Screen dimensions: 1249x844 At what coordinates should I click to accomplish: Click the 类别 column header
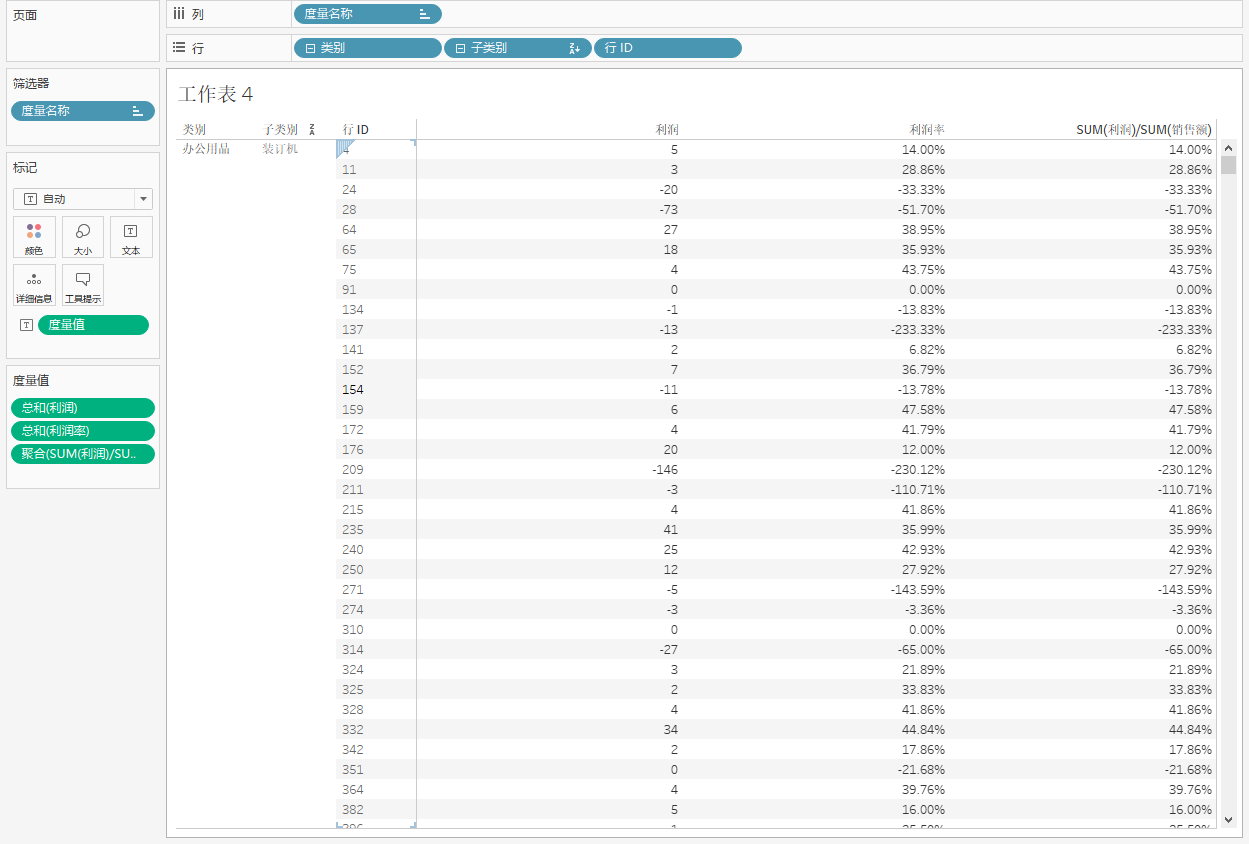click(x=194, y=130)
